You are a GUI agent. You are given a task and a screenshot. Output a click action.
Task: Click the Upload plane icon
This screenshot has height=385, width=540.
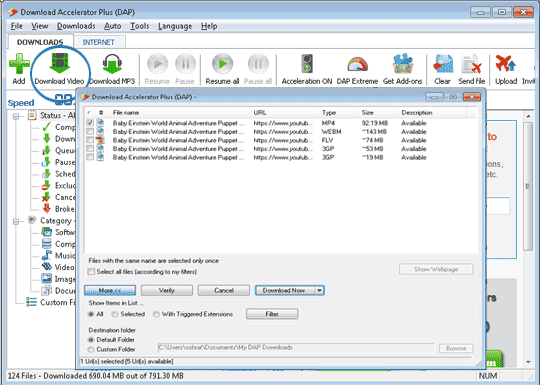pos(506,64)
